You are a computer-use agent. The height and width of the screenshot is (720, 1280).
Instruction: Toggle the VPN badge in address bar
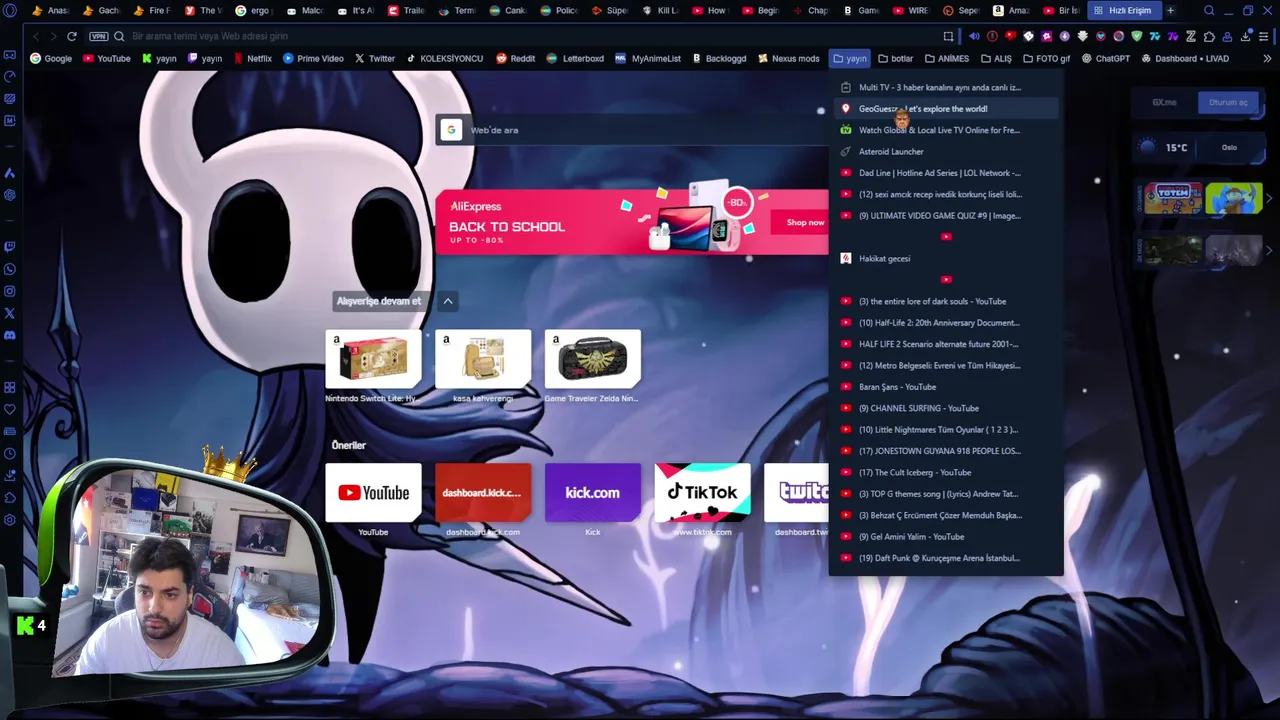(98, 36)
